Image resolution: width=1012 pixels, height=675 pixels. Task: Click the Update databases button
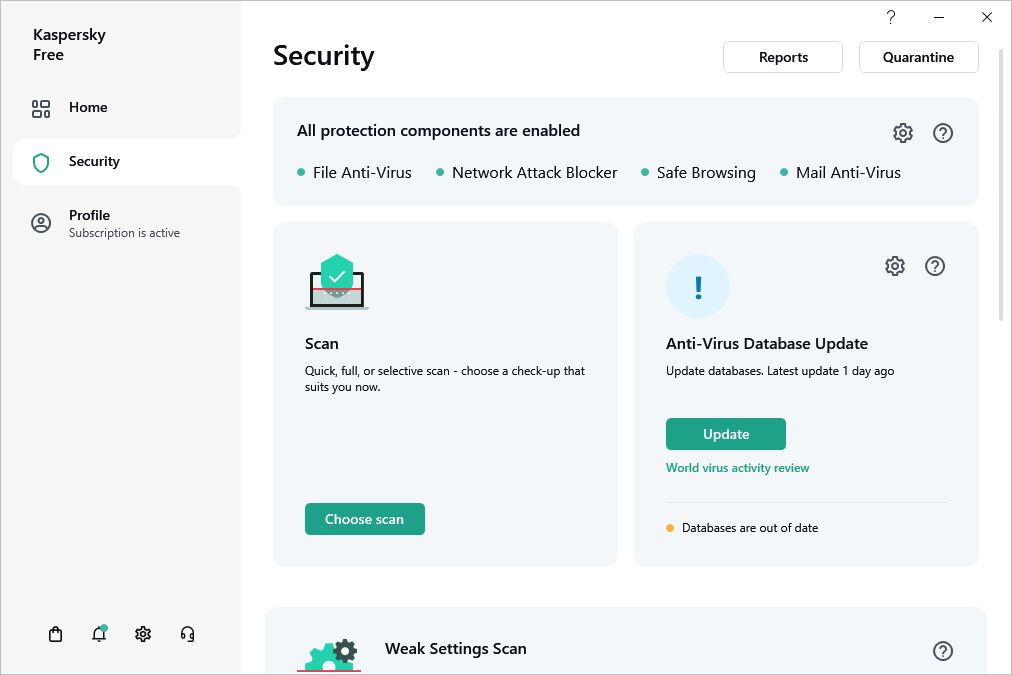click(x=726, y=434)
